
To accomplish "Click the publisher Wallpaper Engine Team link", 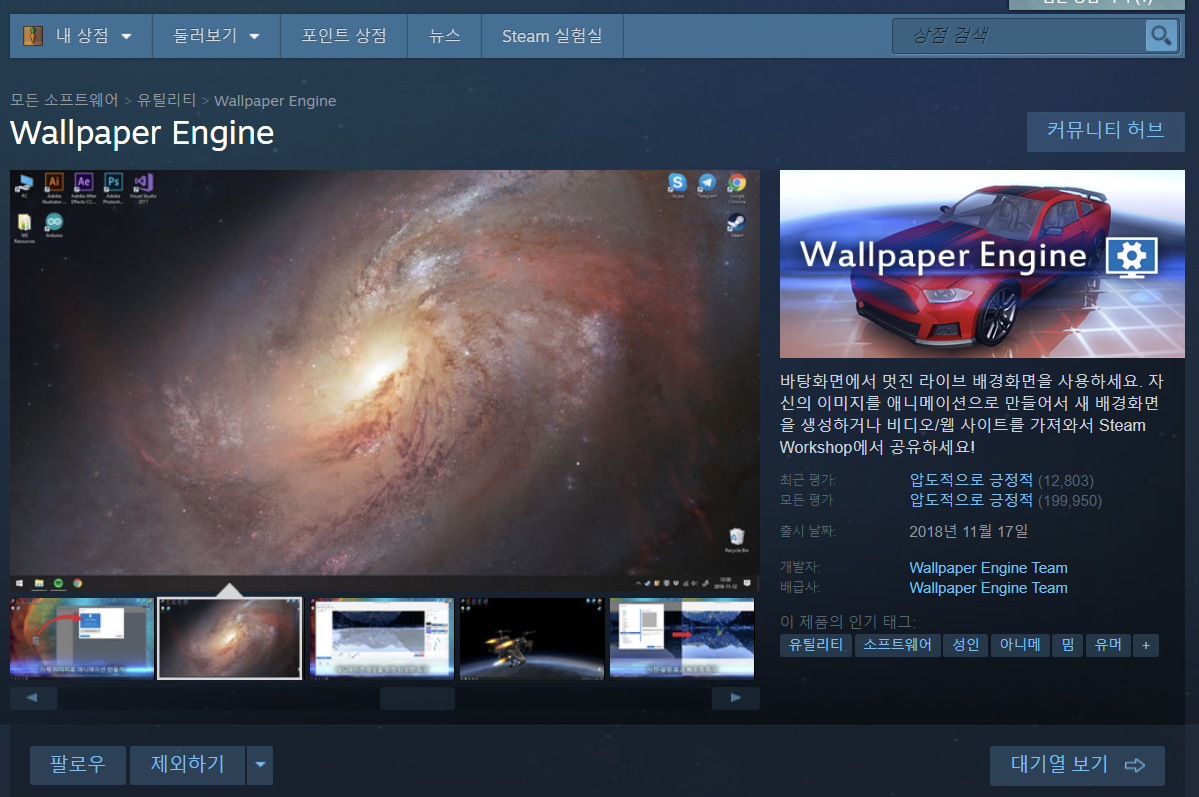I will pos(988,587).
